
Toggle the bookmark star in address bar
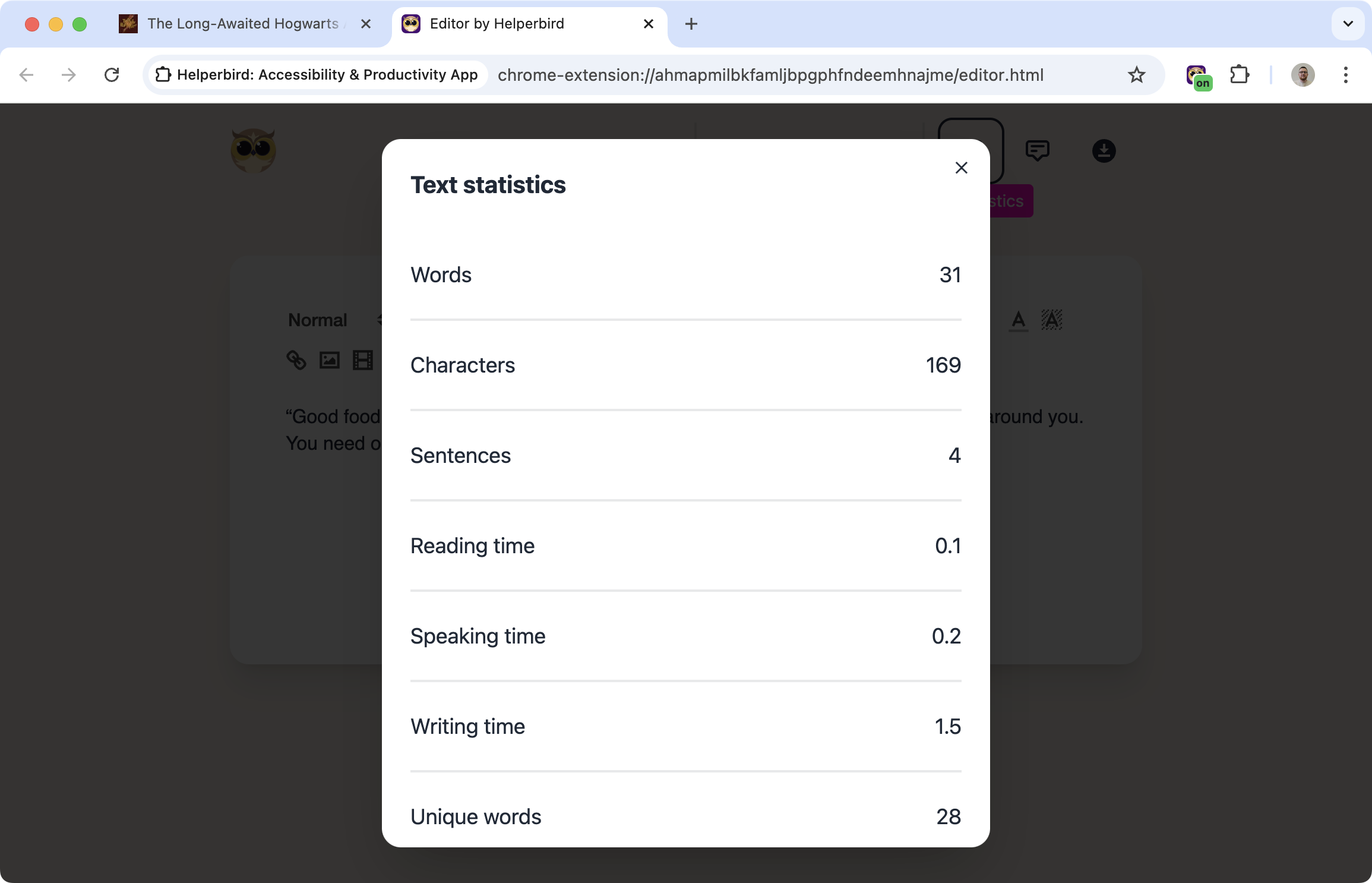[1136, 75]
